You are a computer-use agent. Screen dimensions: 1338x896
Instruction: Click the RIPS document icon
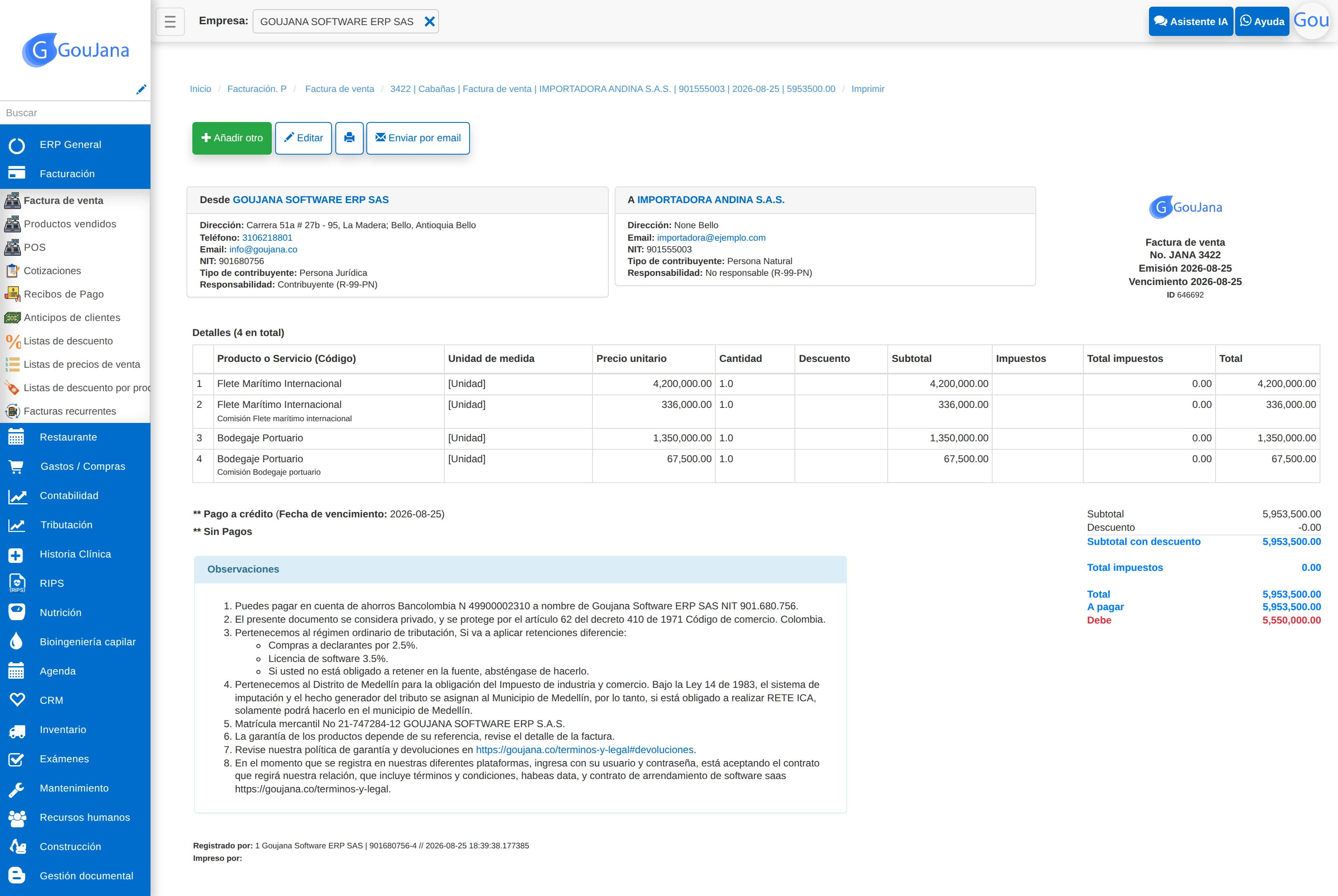click(x=17, y=583)
